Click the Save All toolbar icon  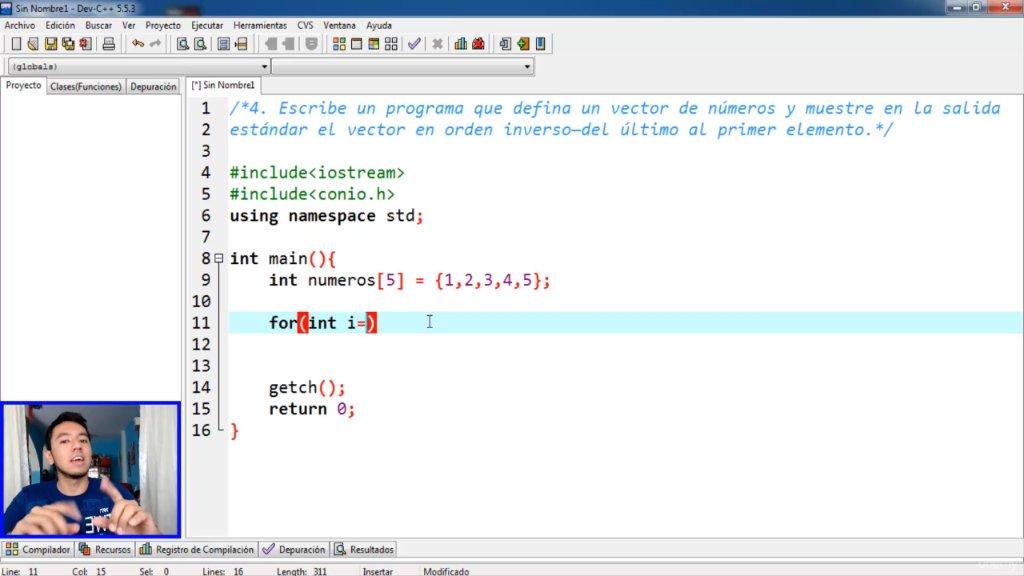[x=68, y=44]
